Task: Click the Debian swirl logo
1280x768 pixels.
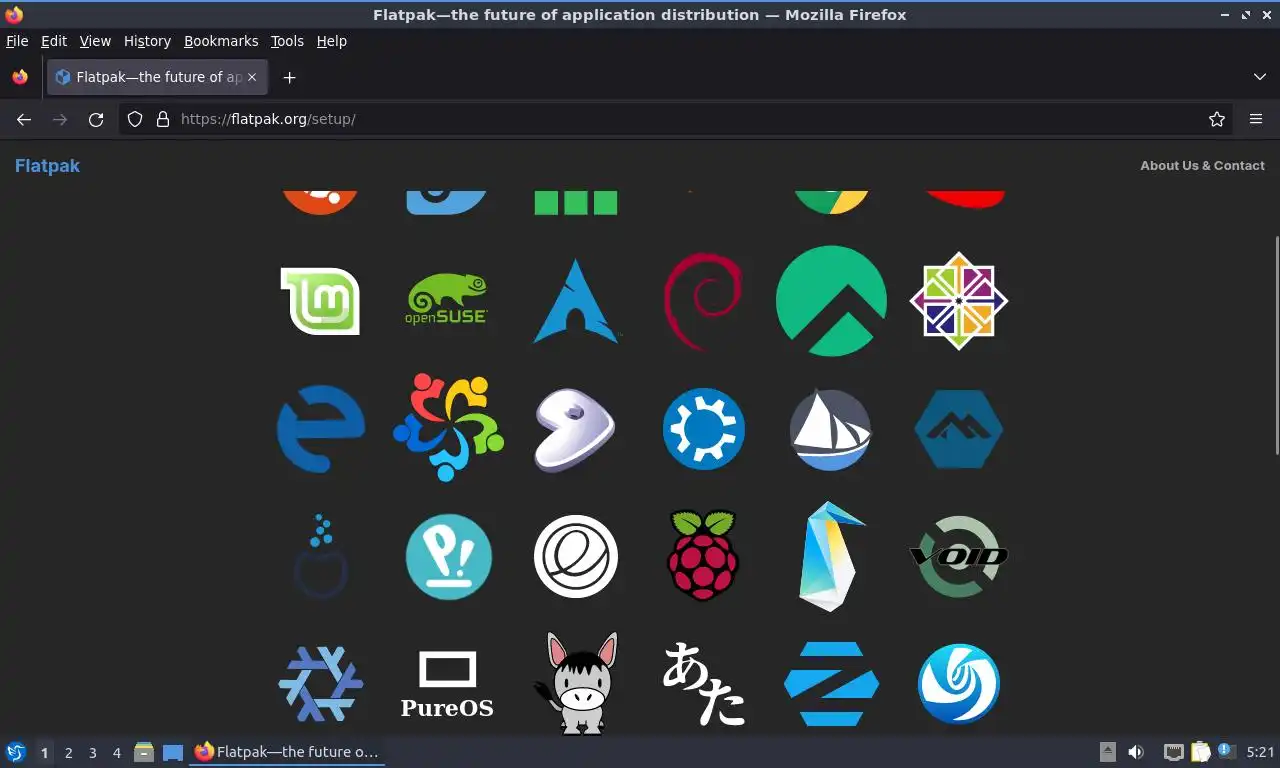Action: point(703,301)
